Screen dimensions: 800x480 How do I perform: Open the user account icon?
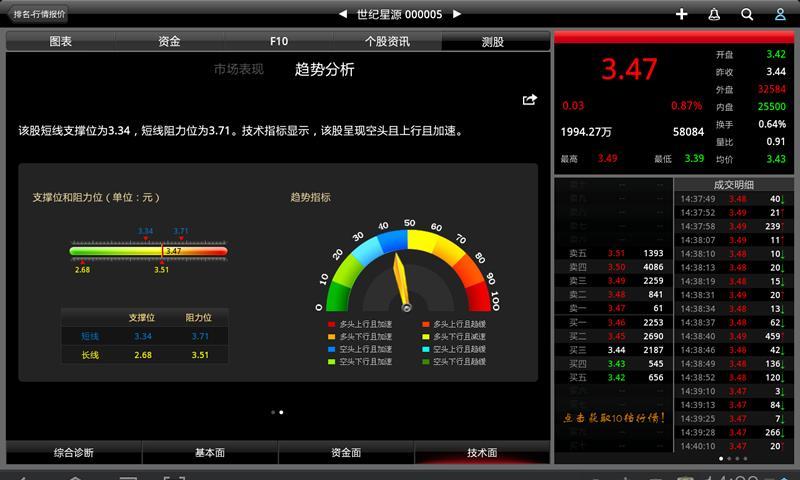click(780, 14)
